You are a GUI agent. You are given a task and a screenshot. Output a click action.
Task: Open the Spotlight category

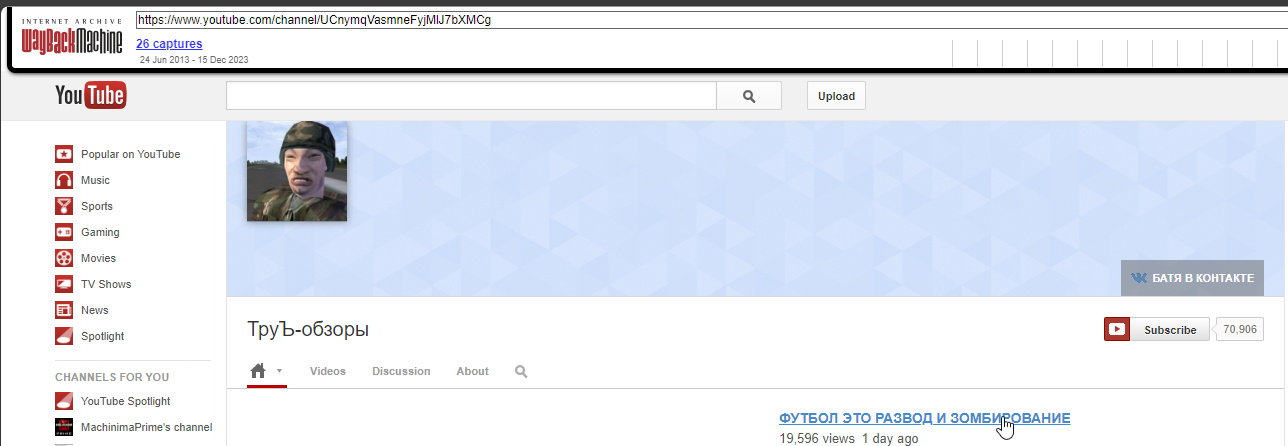click(x=103, y=336)
